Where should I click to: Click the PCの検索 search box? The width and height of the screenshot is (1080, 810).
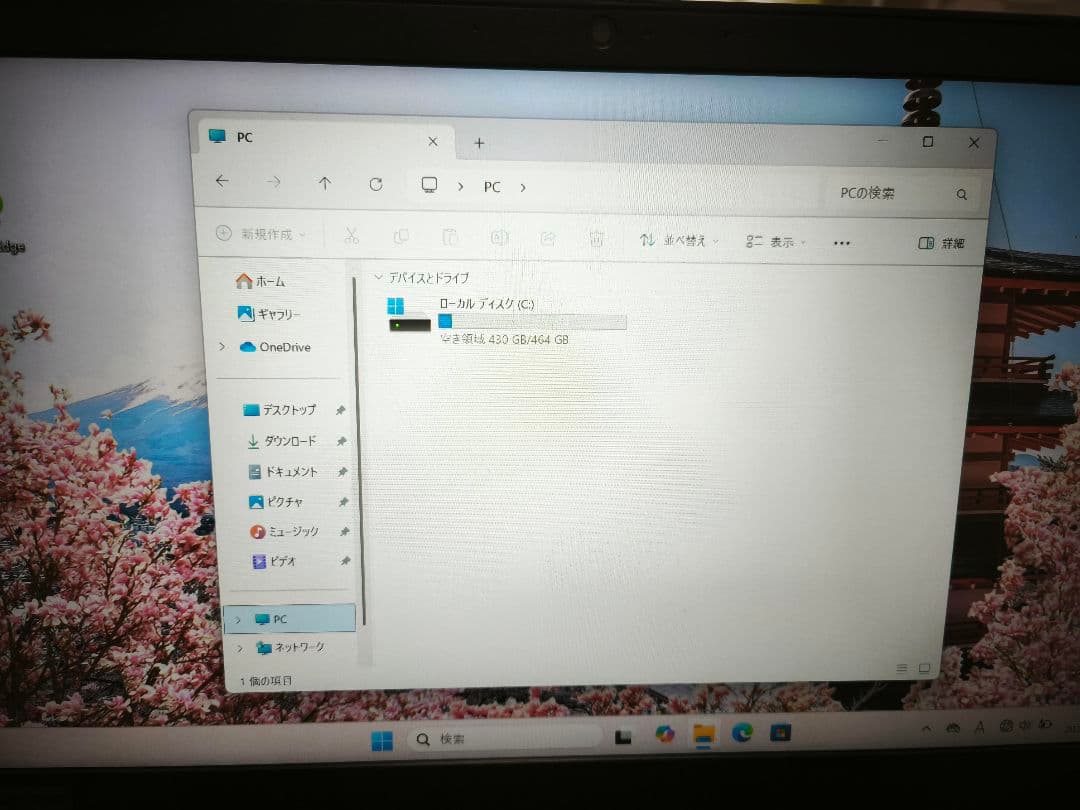(895, 193)
